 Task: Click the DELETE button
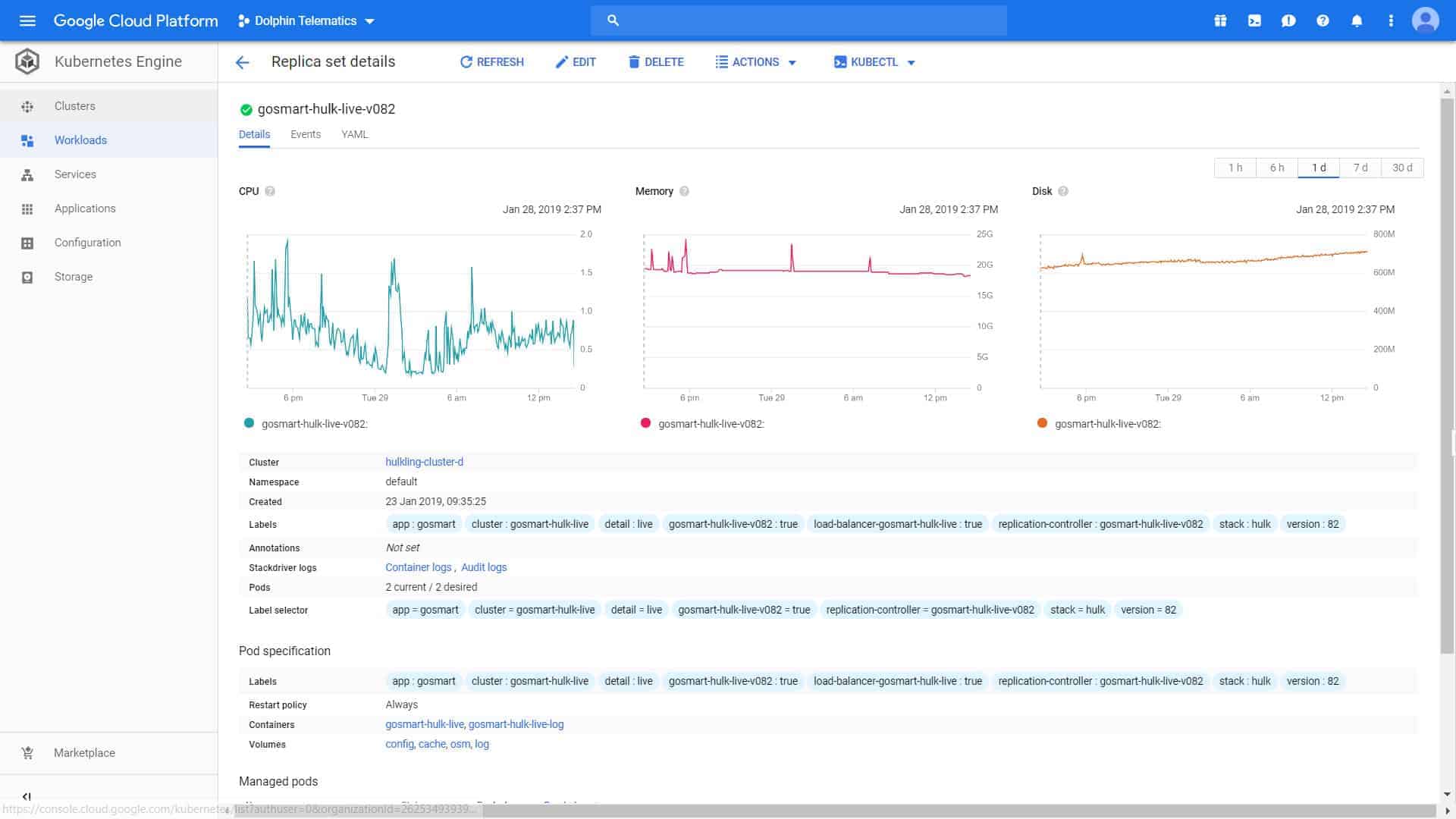click(656, 62)
